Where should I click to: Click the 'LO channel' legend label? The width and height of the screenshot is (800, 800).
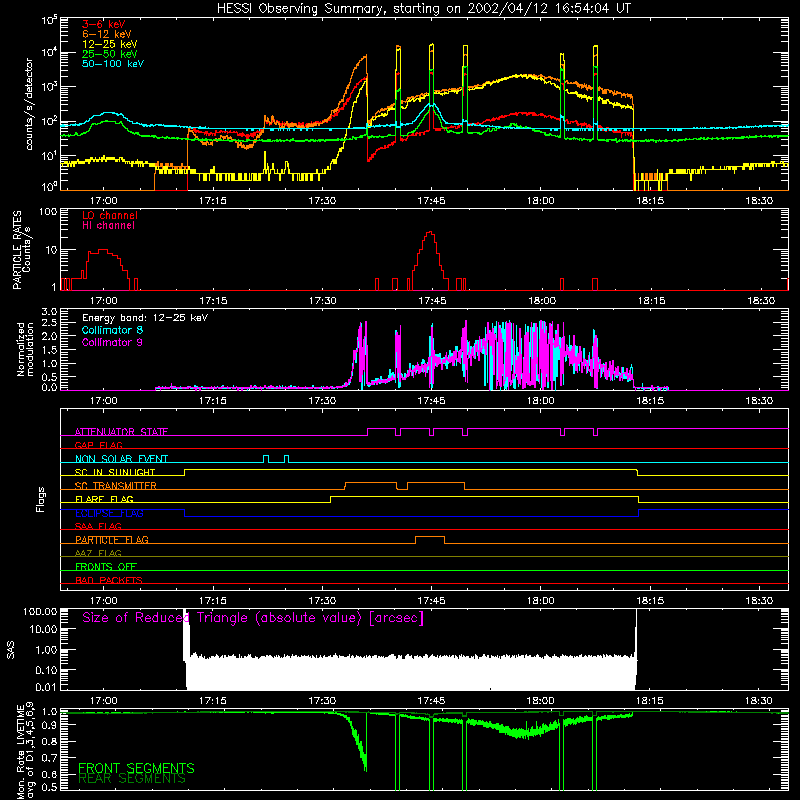110,215
